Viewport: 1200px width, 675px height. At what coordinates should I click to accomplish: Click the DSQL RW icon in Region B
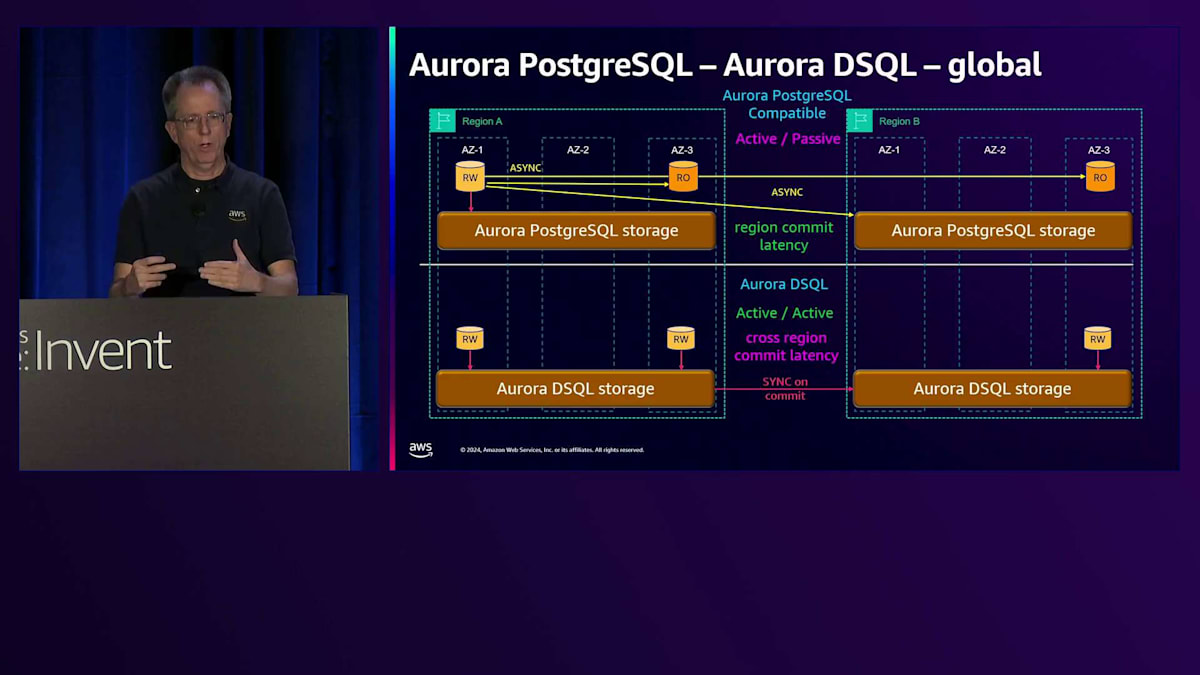[1097, 338]
